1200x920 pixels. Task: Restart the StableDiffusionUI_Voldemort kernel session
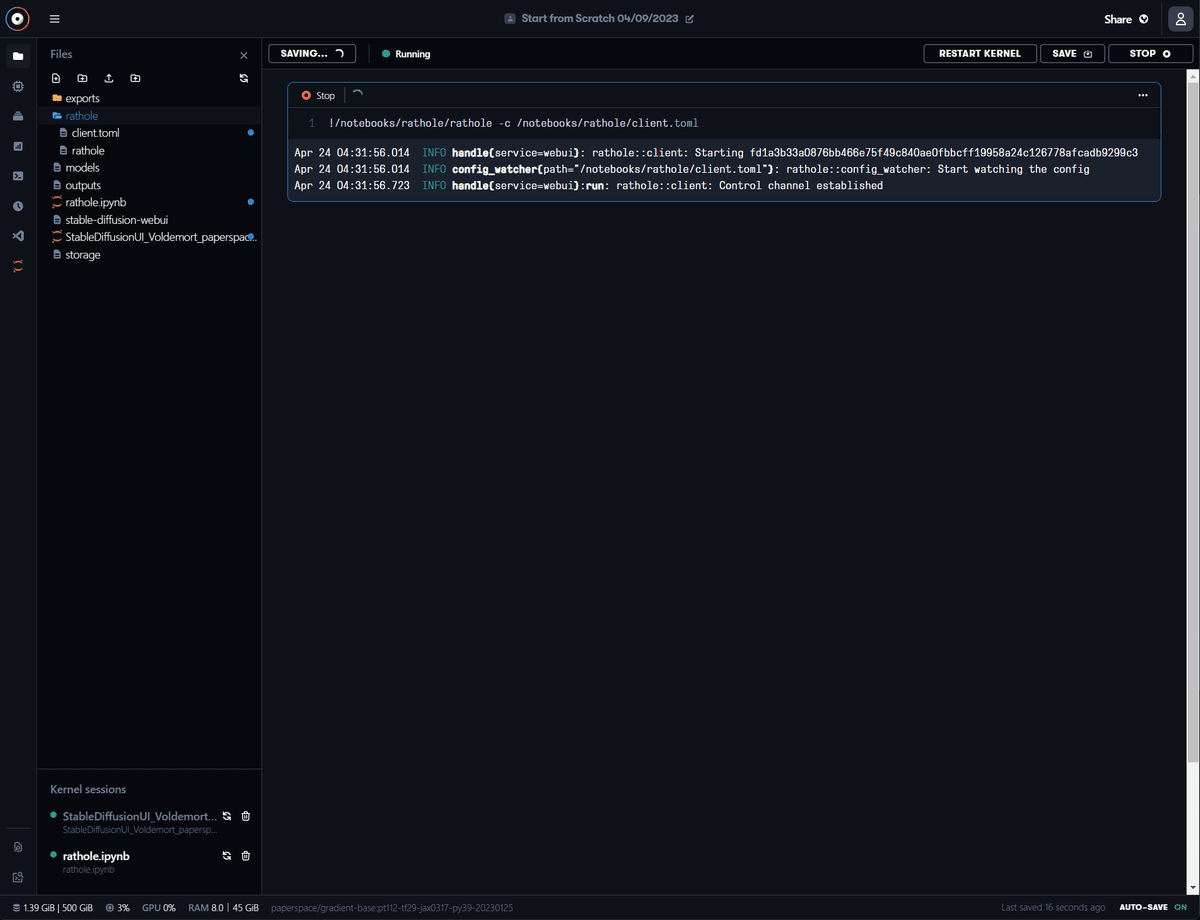(227, 816)
